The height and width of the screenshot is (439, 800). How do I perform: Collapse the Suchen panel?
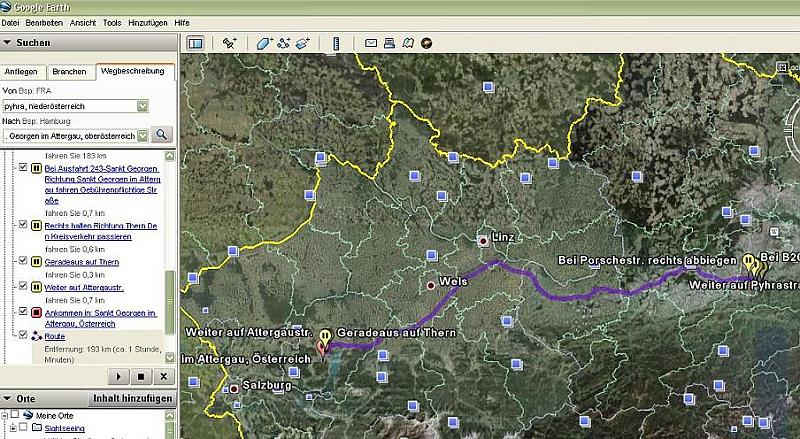[x=9, y=43]
